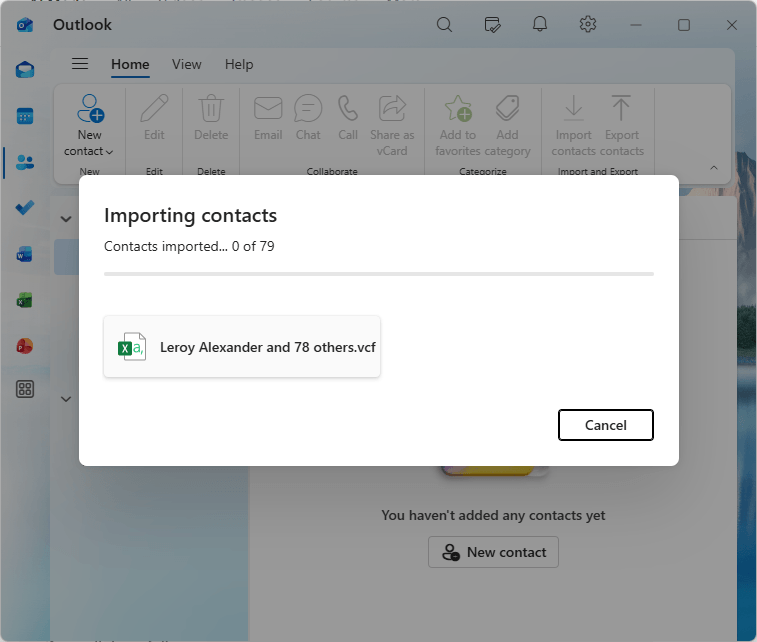Click Export contacts button
The height and width of the screenshot is (642, 757).
[621, 126]
